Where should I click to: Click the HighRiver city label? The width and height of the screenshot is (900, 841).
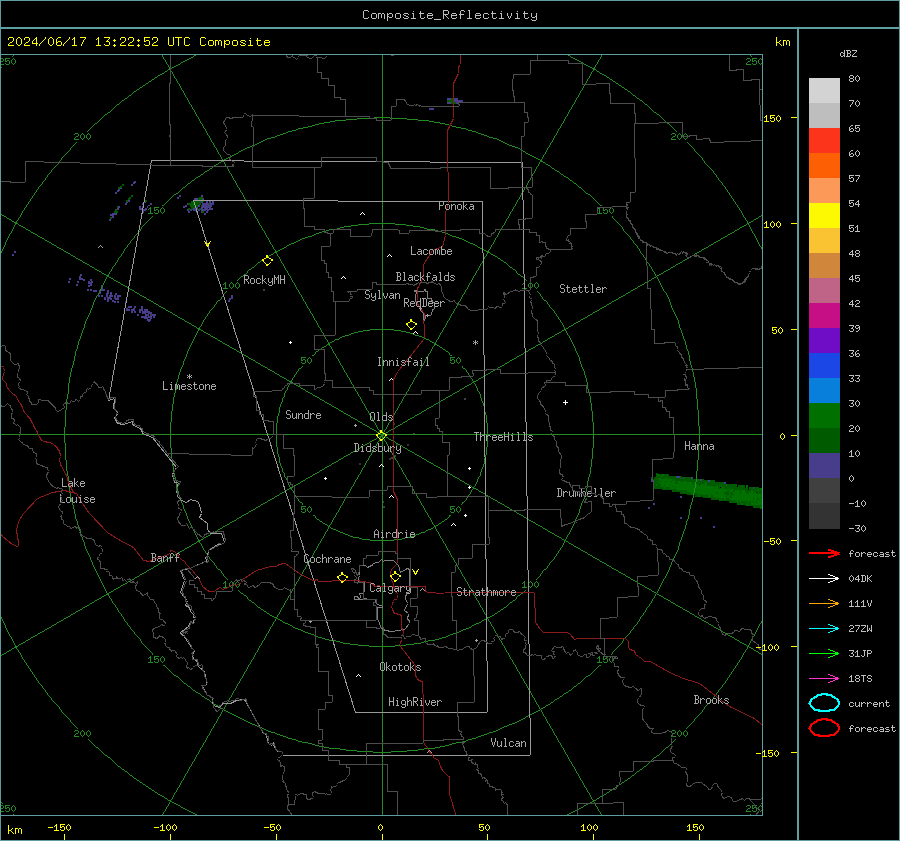tap(415, 702)
